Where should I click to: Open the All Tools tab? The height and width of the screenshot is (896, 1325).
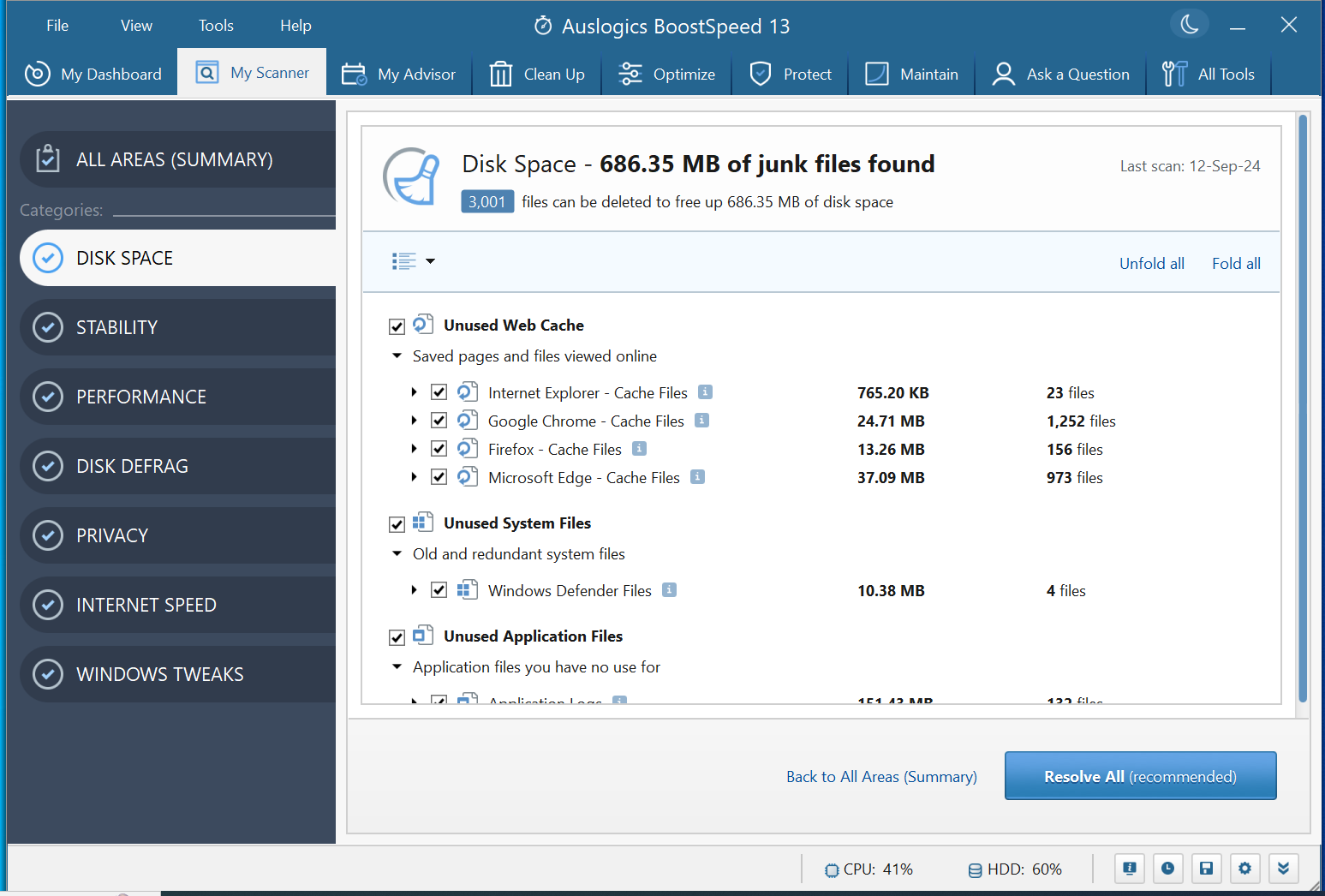[x=1209, y=74]
